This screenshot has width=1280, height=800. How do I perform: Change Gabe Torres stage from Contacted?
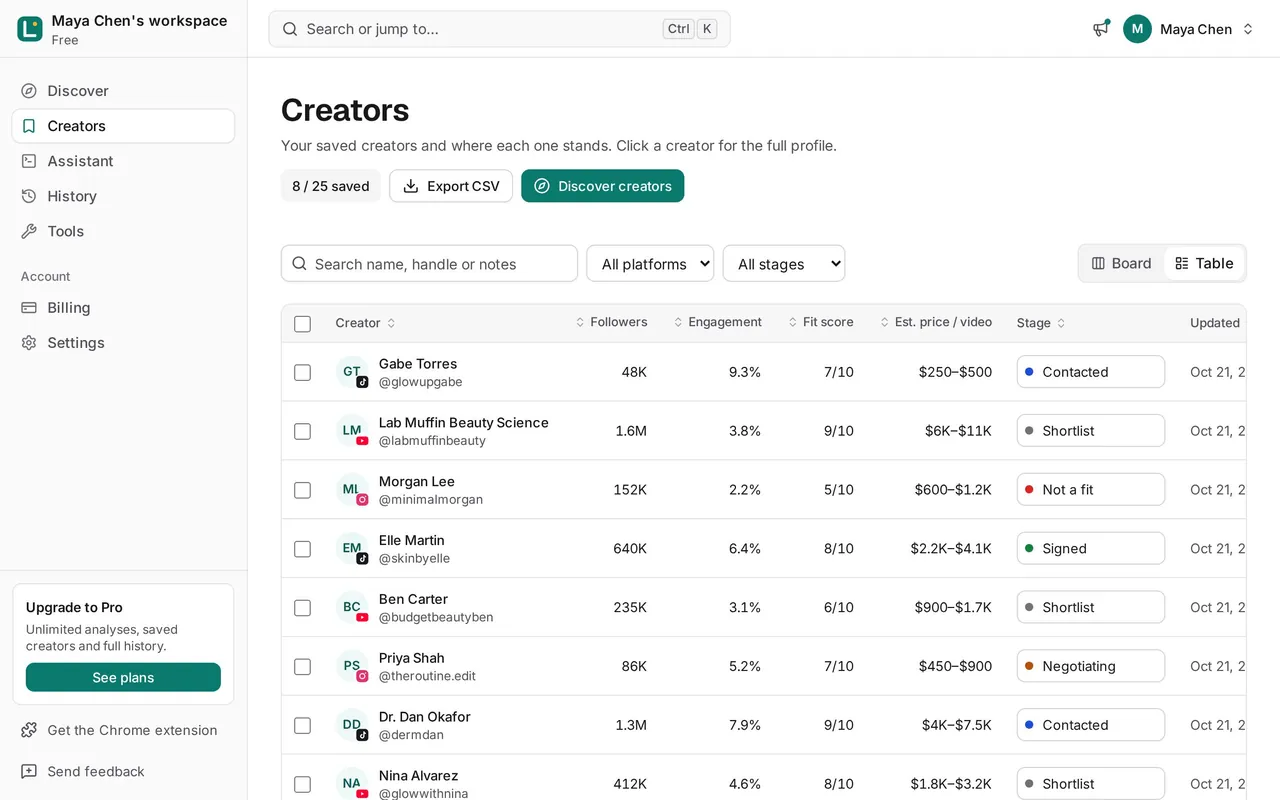pyautogui.click(x=1091, y=372)
